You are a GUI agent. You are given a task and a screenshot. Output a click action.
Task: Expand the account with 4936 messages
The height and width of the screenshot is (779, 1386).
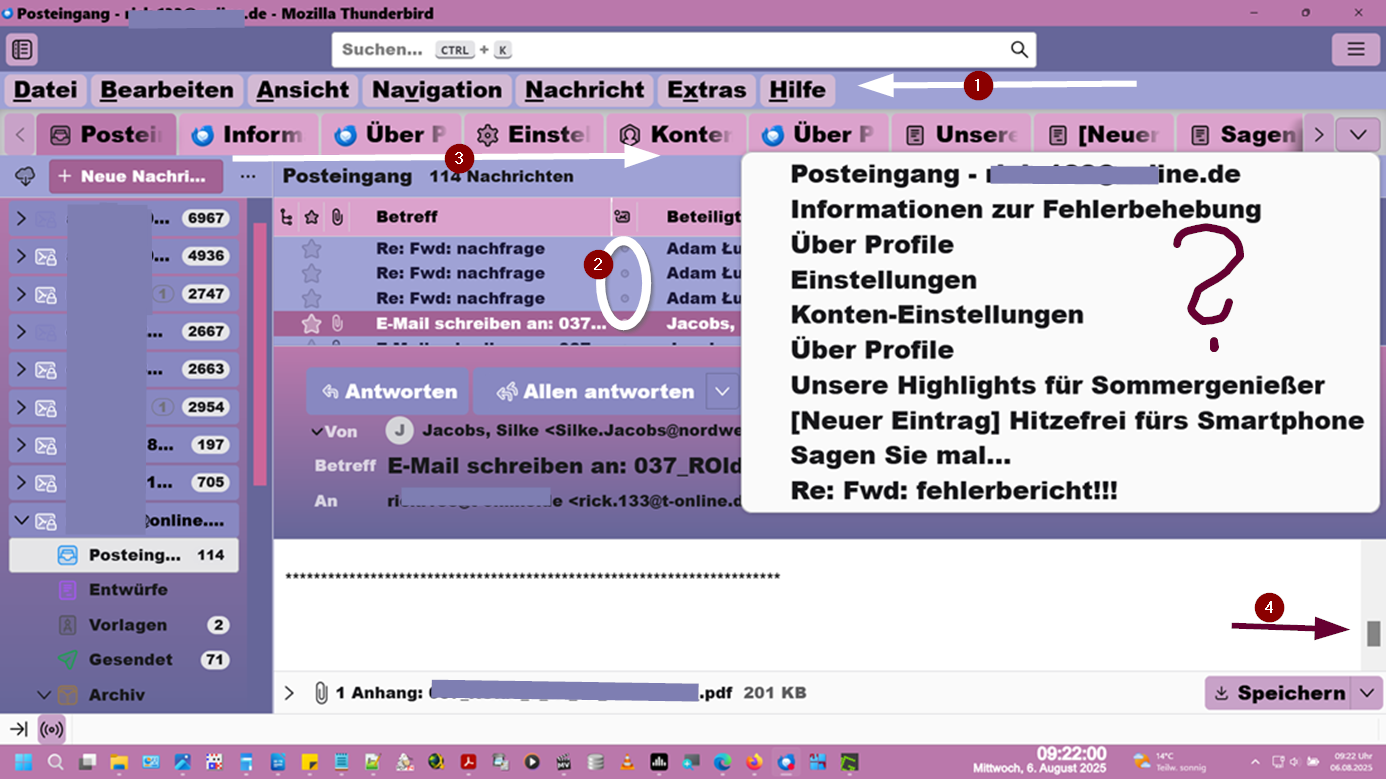[21, 256]
